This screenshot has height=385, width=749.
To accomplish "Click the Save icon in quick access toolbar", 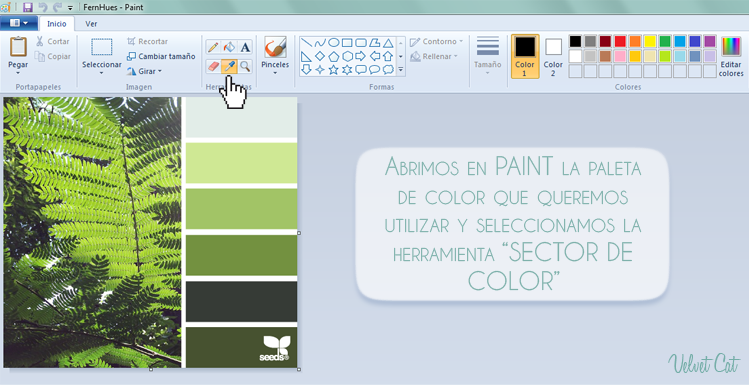I will 28,7.
